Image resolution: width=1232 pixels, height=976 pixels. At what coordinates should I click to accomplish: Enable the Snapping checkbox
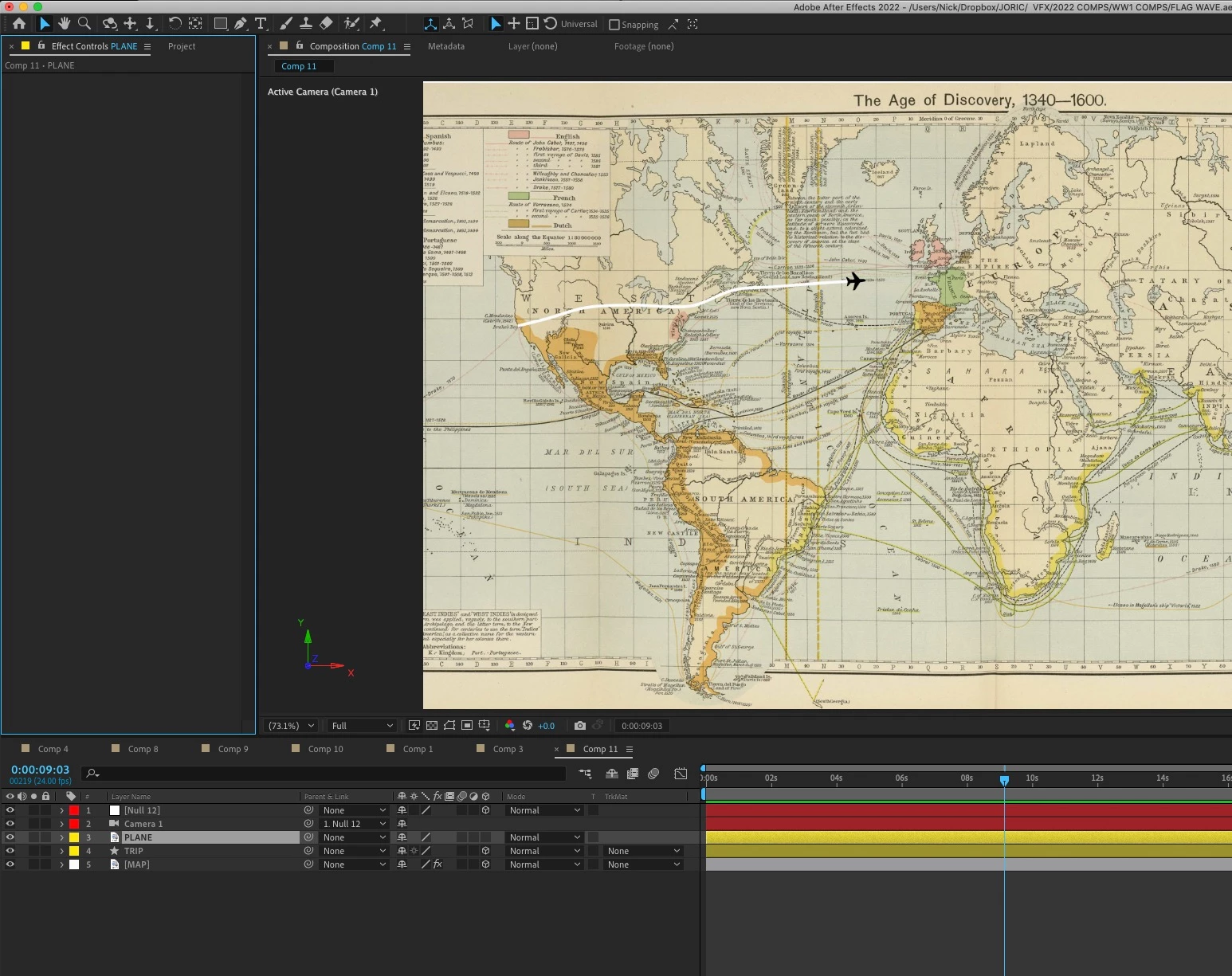(x=614, y=25)
